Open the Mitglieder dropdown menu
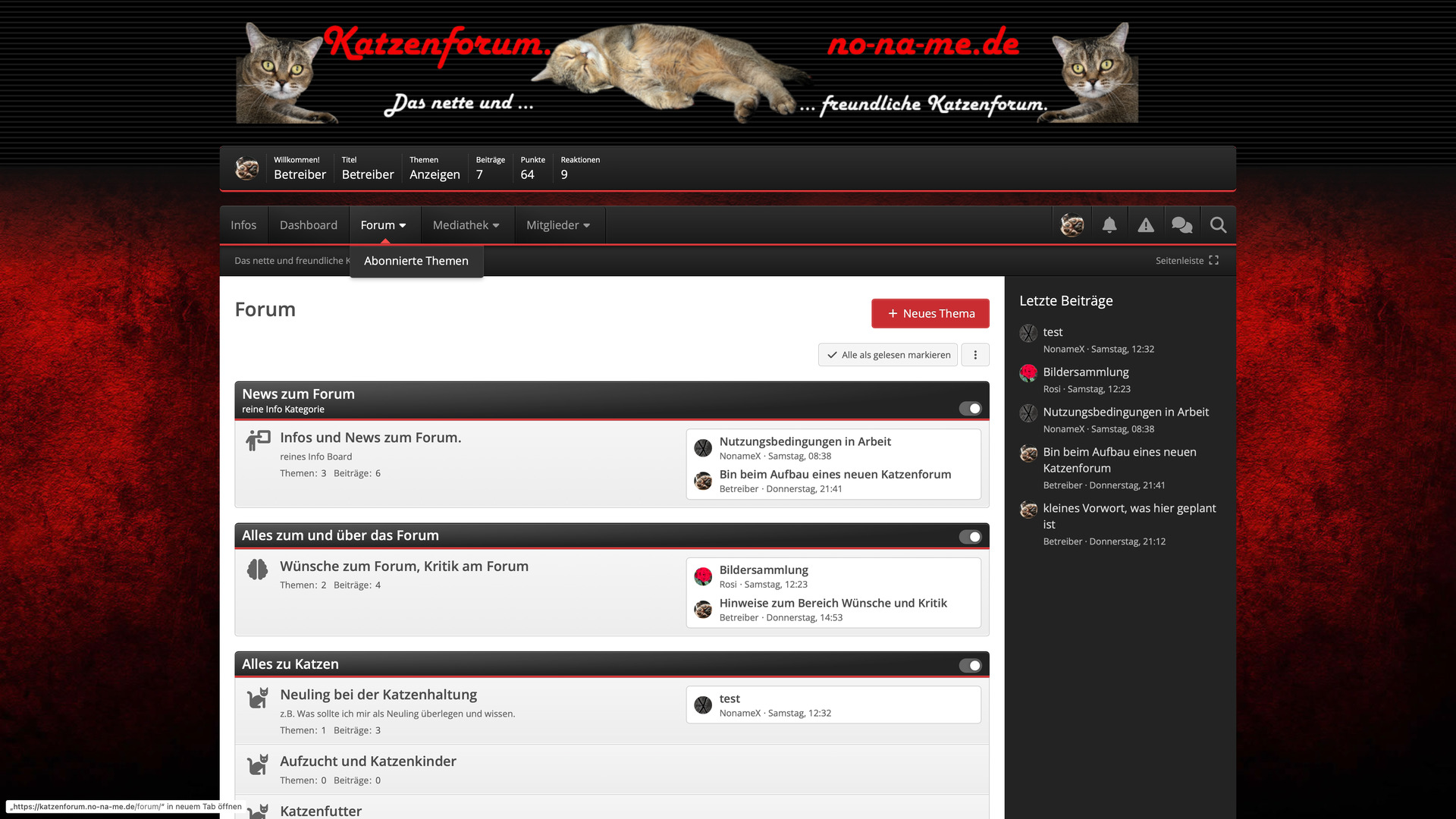Image resolution: width=1456 pixels, height=819 pixels. pyautogui.click(x=558, y=225)
